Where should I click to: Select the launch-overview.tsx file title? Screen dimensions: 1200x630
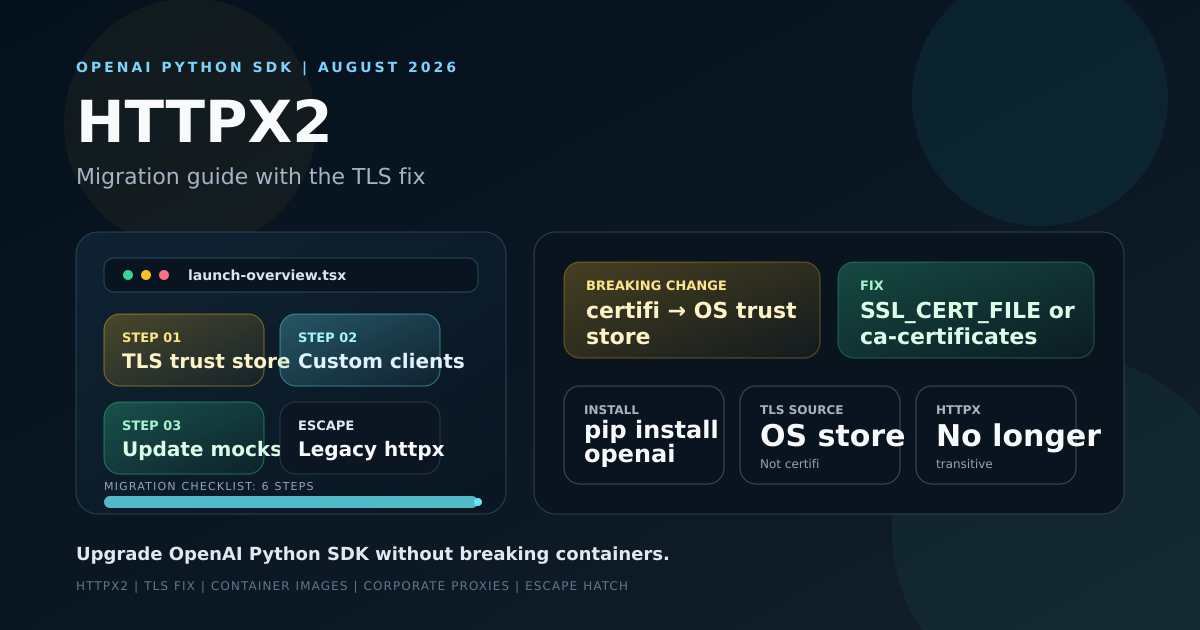[267, 275]
